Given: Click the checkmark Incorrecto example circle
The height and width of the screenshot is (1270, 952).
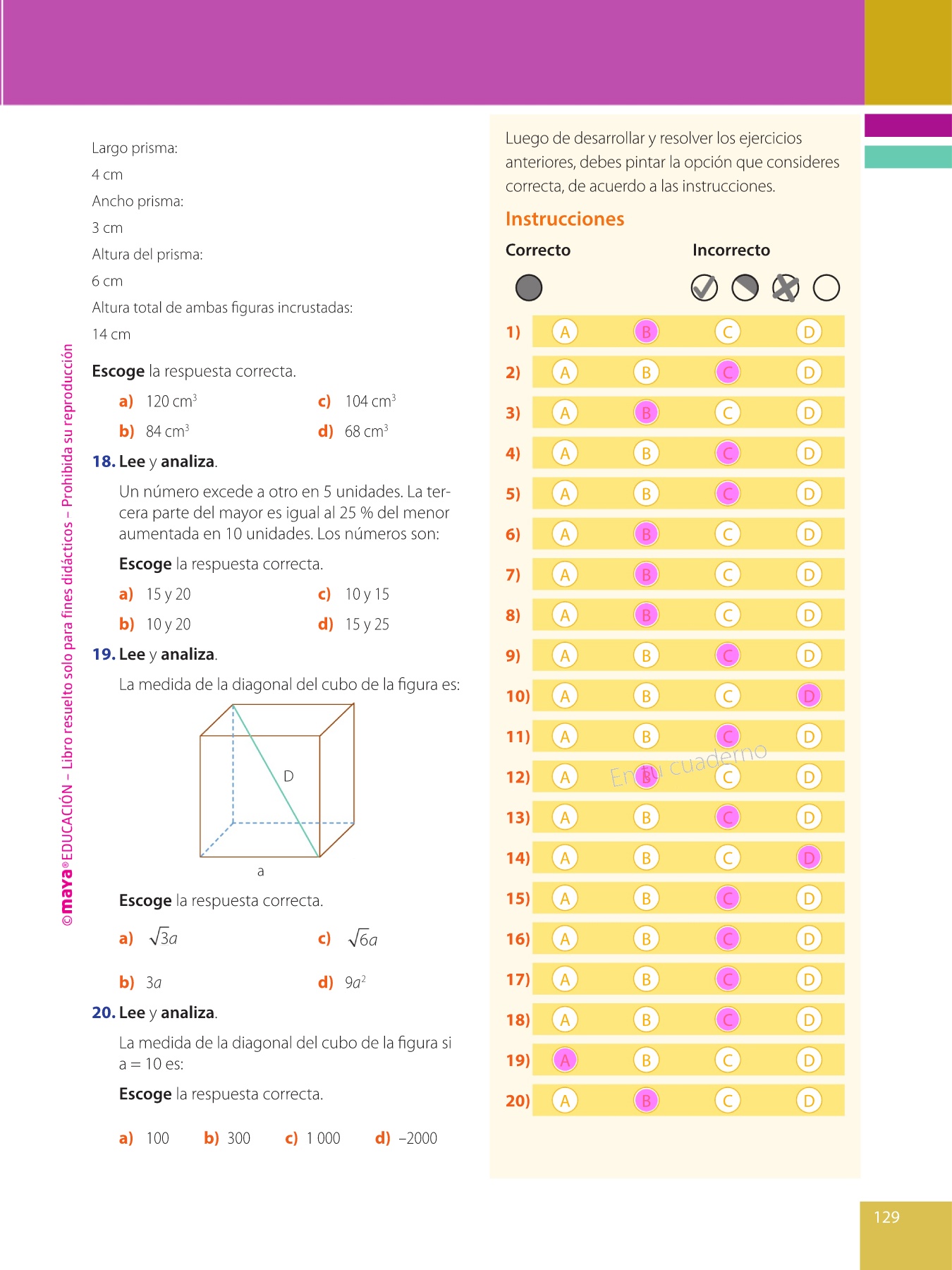Looking at the screenshot, I should tap(704, 288).
